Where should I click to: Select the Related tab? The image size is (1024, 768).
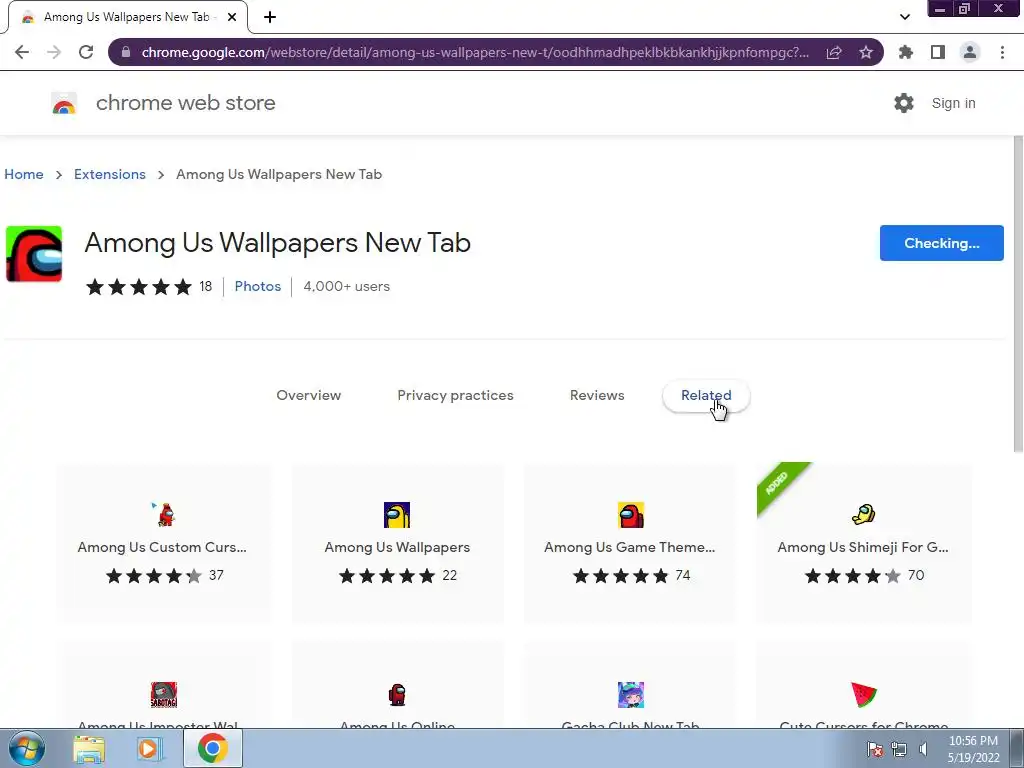pyautogui.click(x=706, y=395)
